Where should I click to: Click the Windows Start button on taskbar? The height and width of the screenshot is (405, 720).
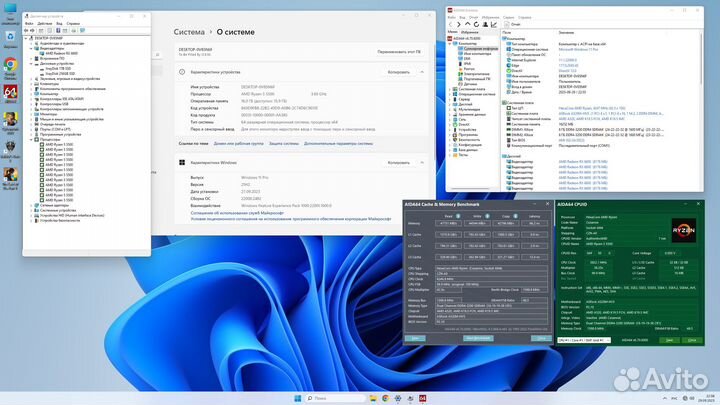(x=298, y=398)
